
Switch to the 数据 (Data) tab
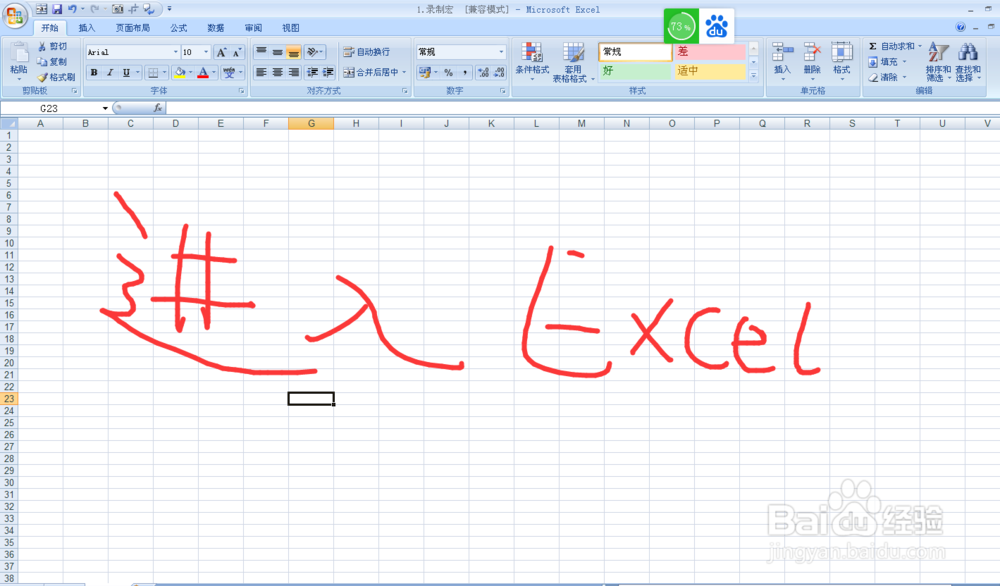point(216,27)
